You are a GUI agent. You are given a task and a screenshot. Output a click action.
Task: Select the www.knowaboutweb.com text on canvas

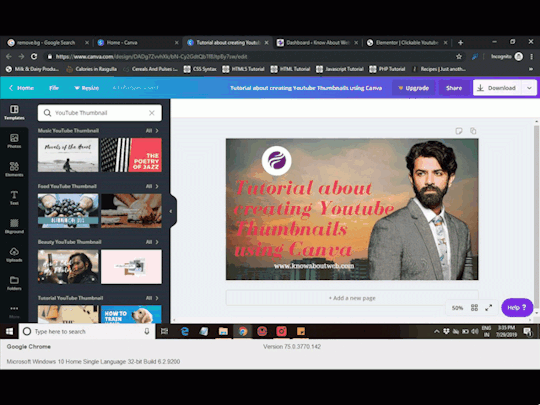[x=314, y=266]
